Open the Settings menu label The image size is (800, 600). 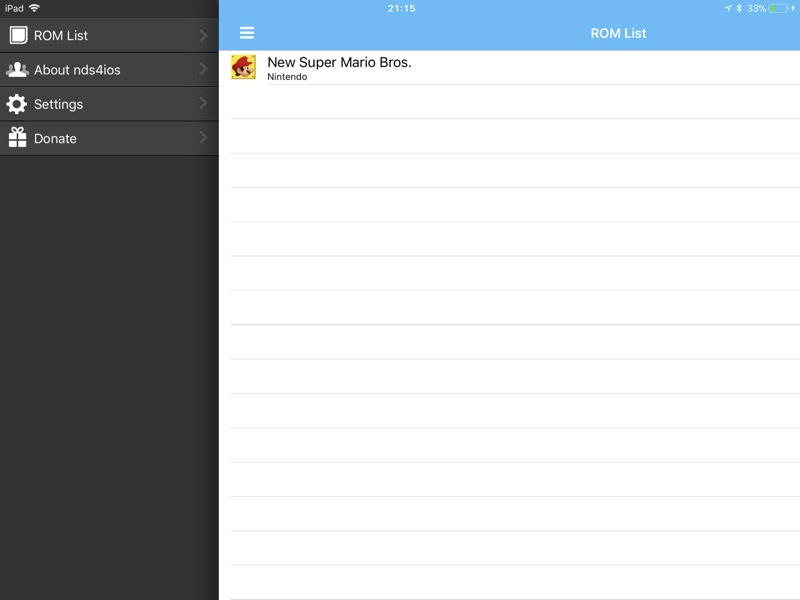(x=58, y=105)
